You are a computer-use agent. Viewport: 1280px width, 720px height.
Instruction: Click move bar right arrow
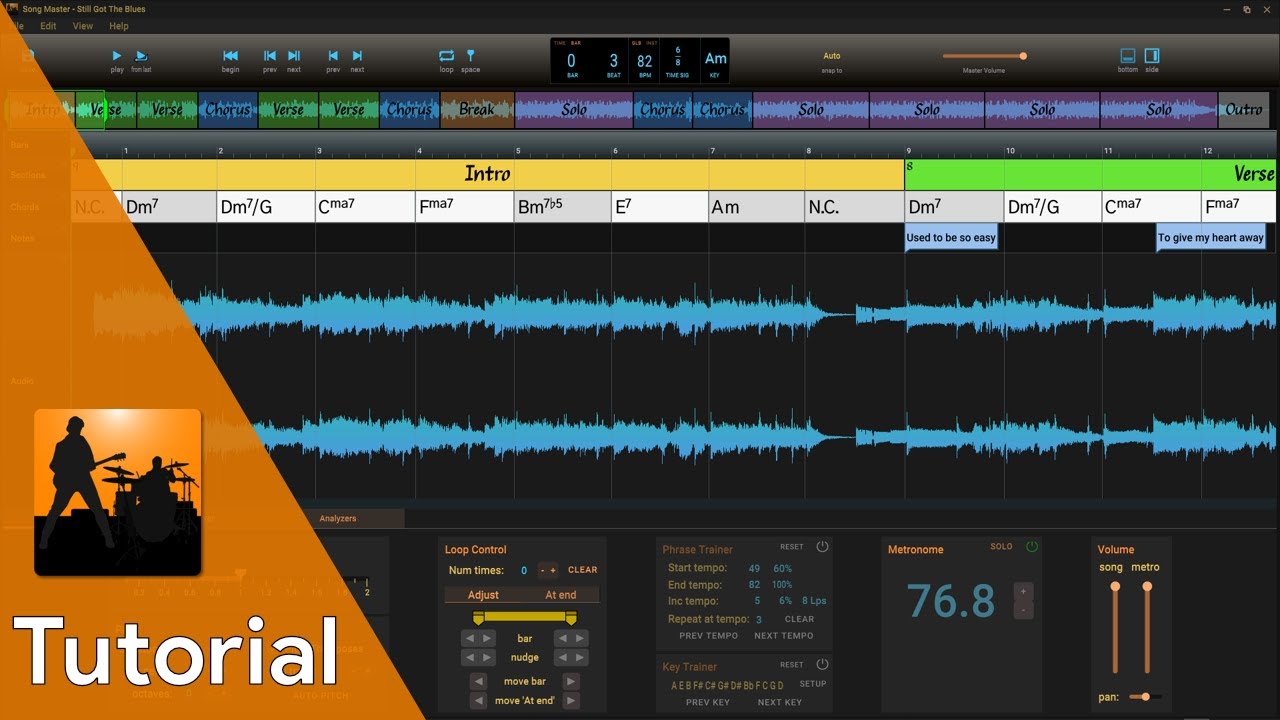[571, 681]
